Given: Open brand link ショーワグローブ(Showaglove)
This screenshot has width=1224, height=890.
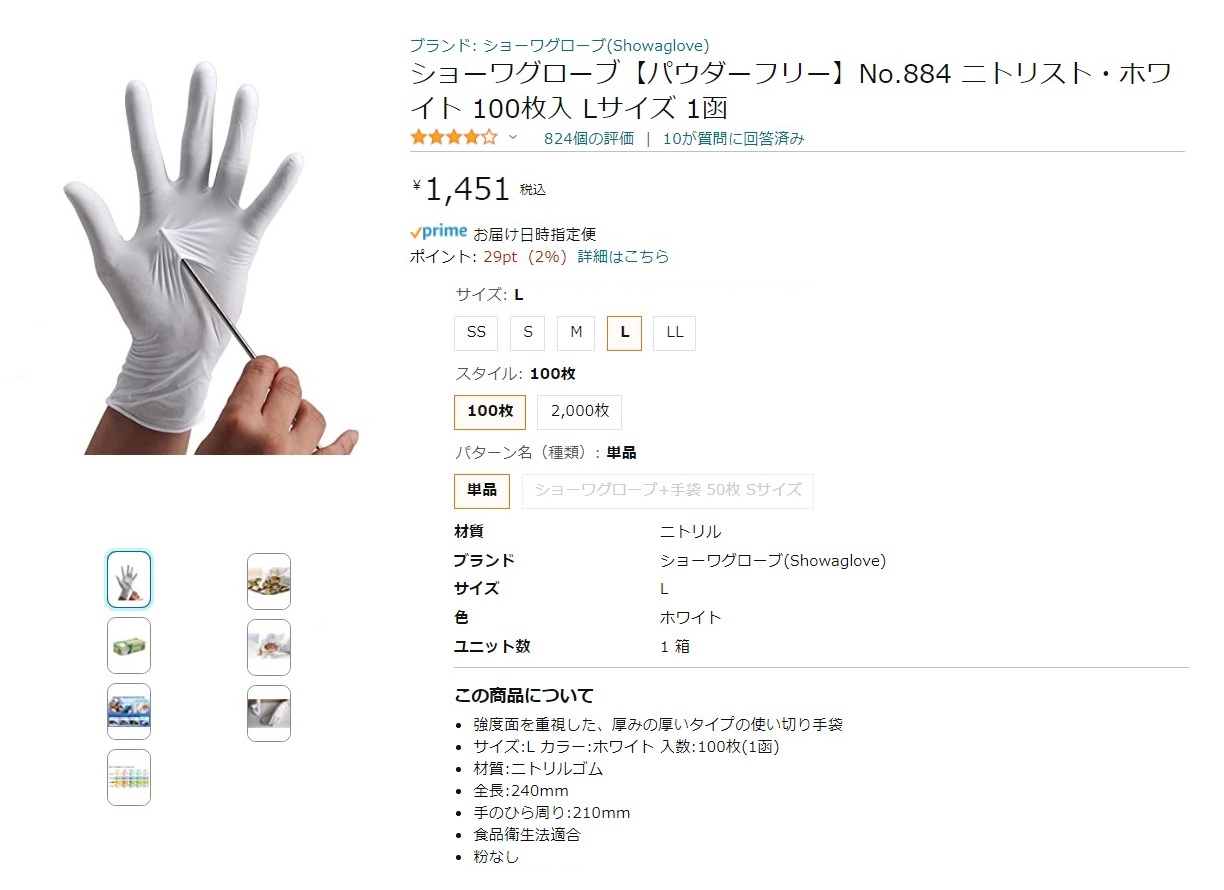Looking at the screenshot, I should (560, 46).
